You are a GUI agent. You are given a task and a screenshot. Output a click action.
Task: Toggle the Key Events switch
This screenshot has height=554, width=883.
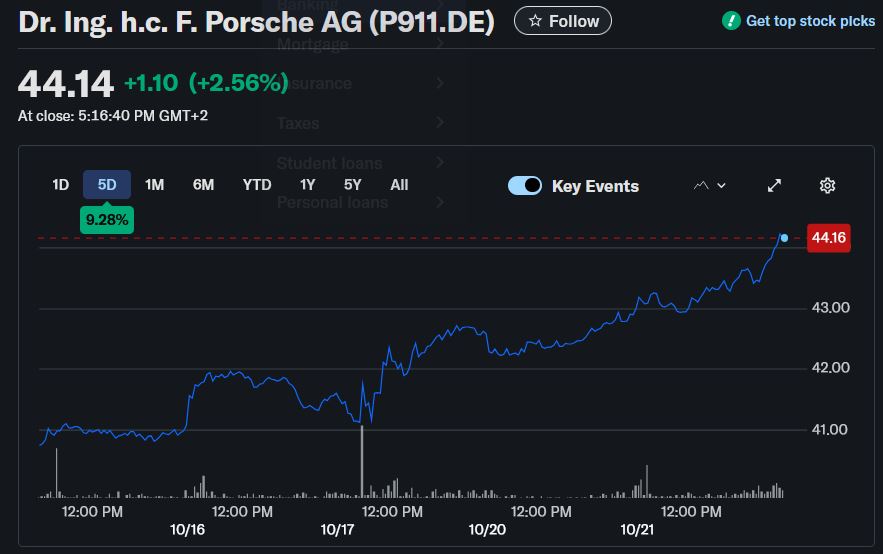(x=525, y=186)
